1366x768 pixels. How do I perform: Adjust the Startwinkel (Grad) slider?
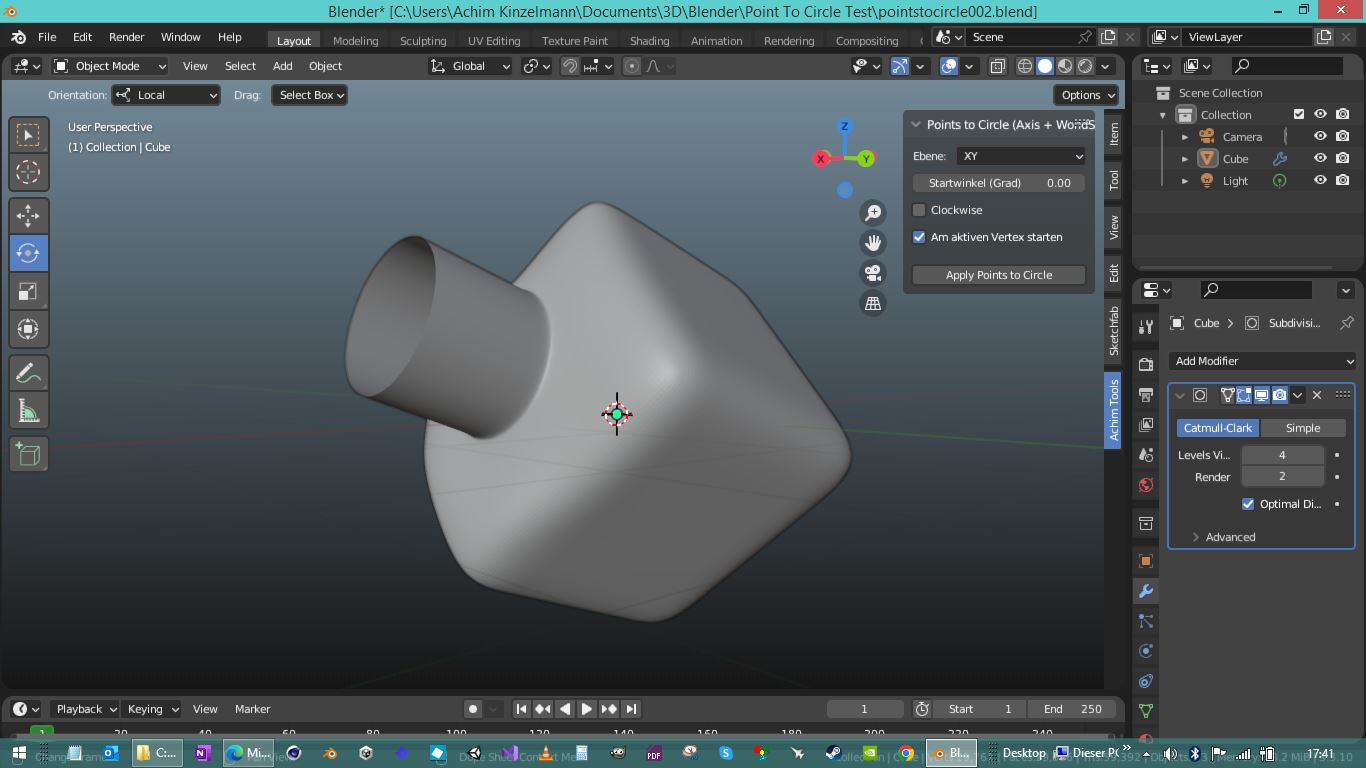click(998, 183)
